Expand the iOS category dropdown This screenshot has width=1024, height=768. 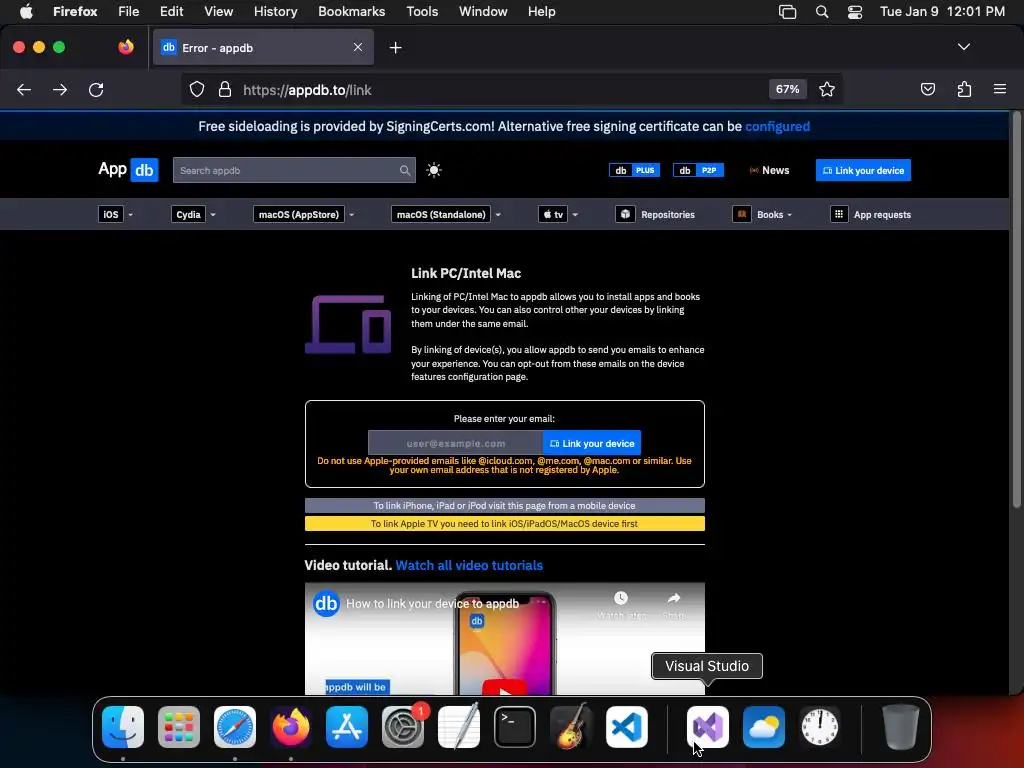coord(115,214)
